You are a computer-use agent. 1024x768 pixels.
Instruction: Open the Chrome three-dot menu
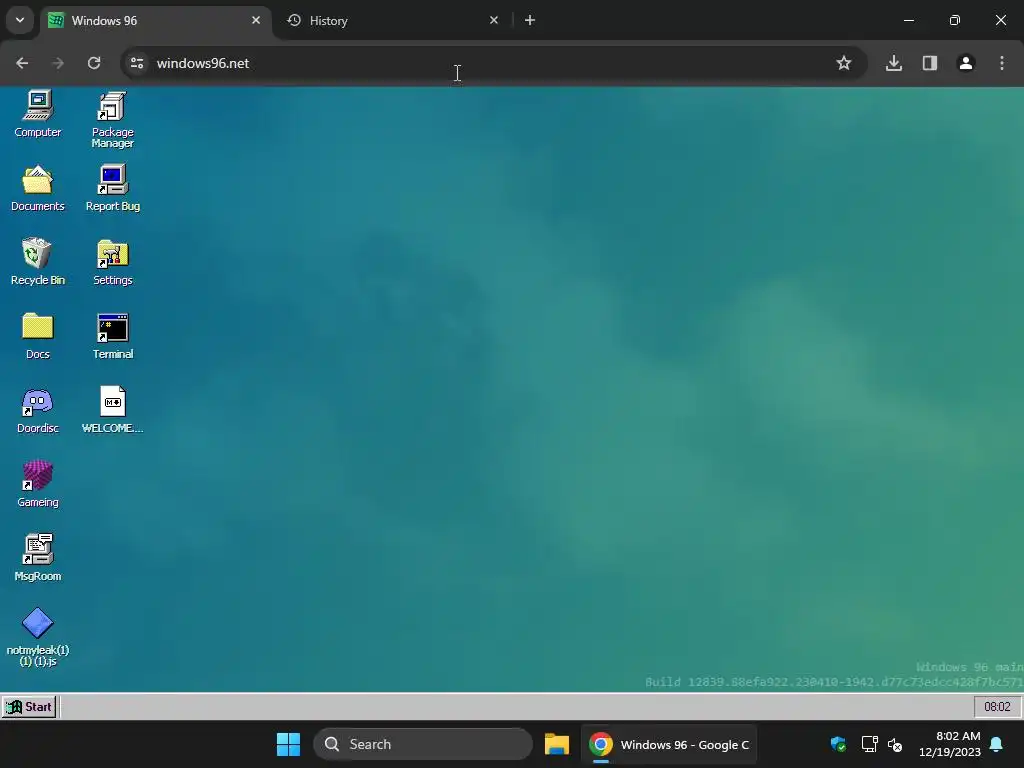[1002, 63]
